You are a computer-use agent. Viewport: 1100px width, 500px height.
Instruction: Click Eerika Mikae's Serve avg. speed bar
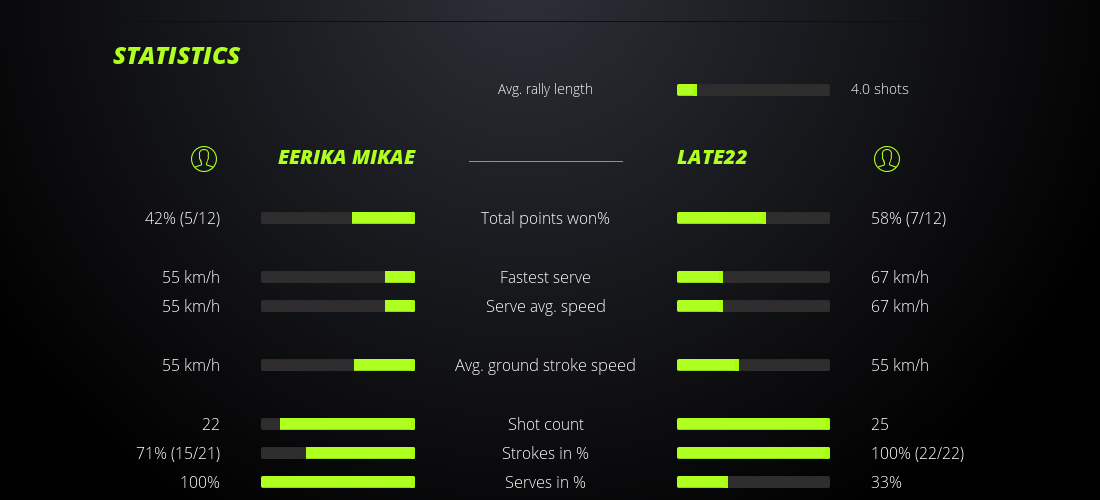pos(338,306)
